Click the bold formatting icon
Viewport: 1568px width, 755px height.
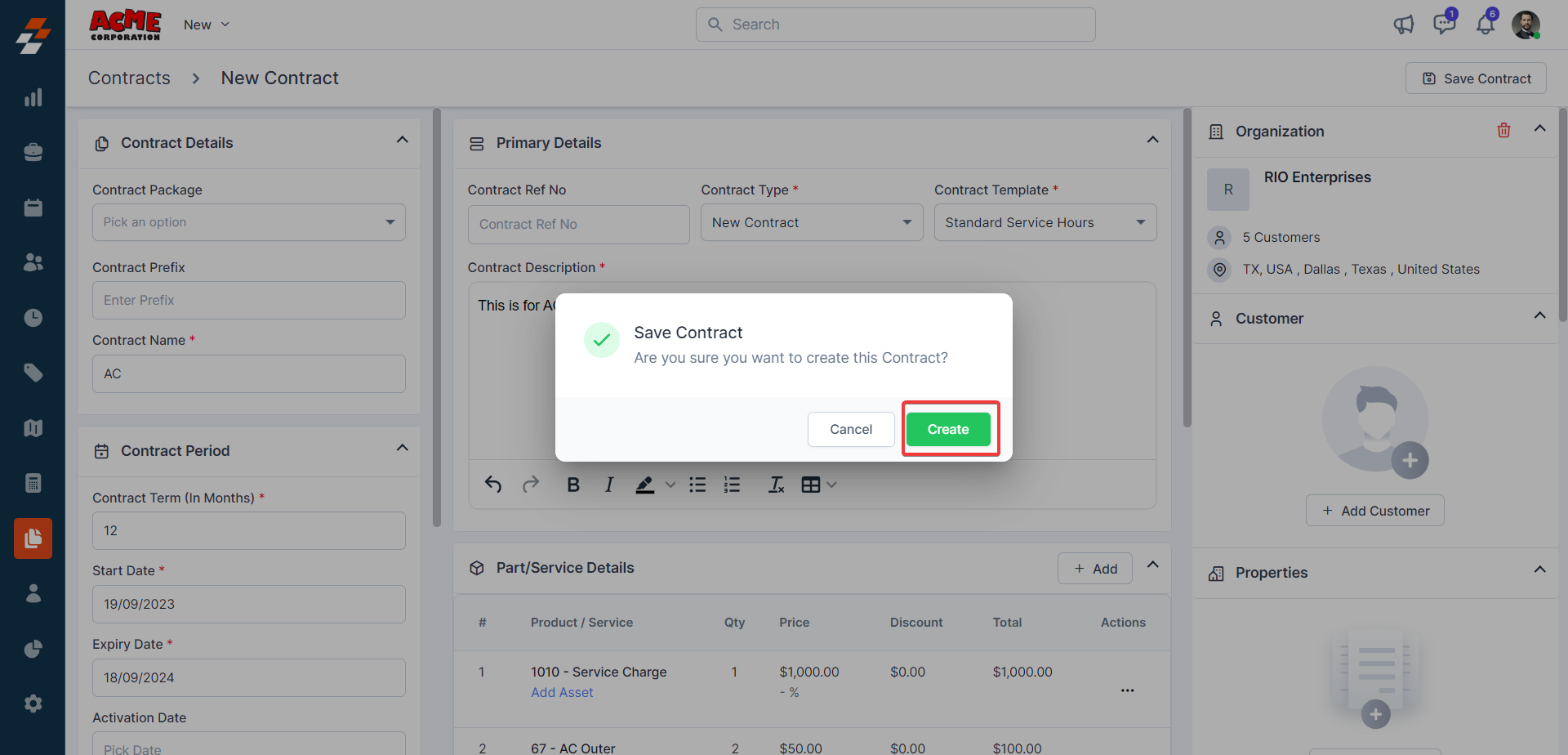(x=573, y=485)
